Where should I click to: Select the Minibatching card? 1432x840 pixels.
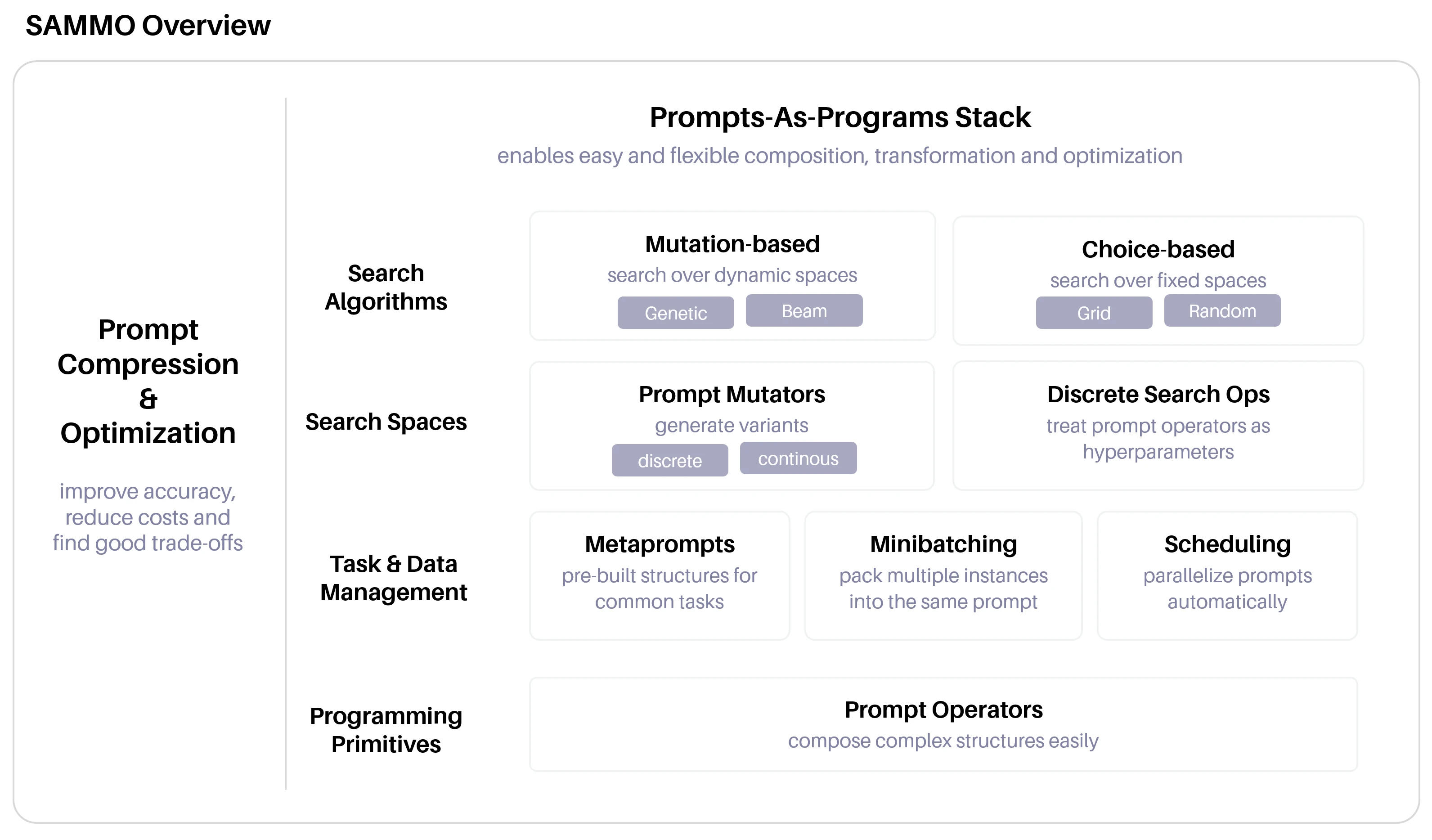coord(943,576)
